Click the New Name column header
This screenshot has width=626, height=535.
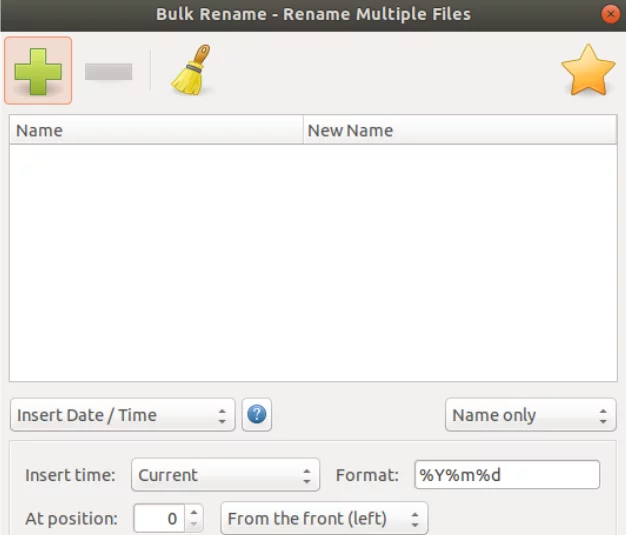pos(459,130)
